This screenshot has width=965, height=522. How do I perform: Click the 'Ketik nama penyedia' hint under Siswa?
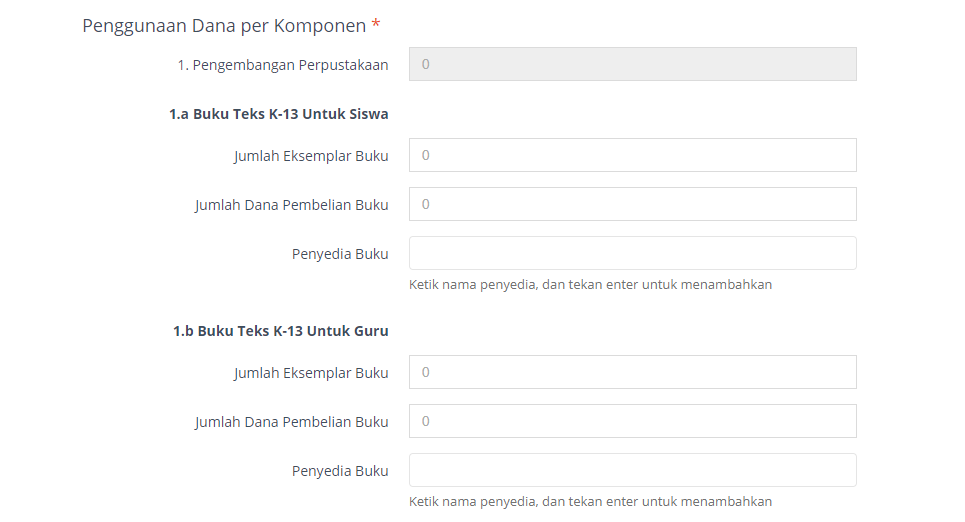[590, 284]
